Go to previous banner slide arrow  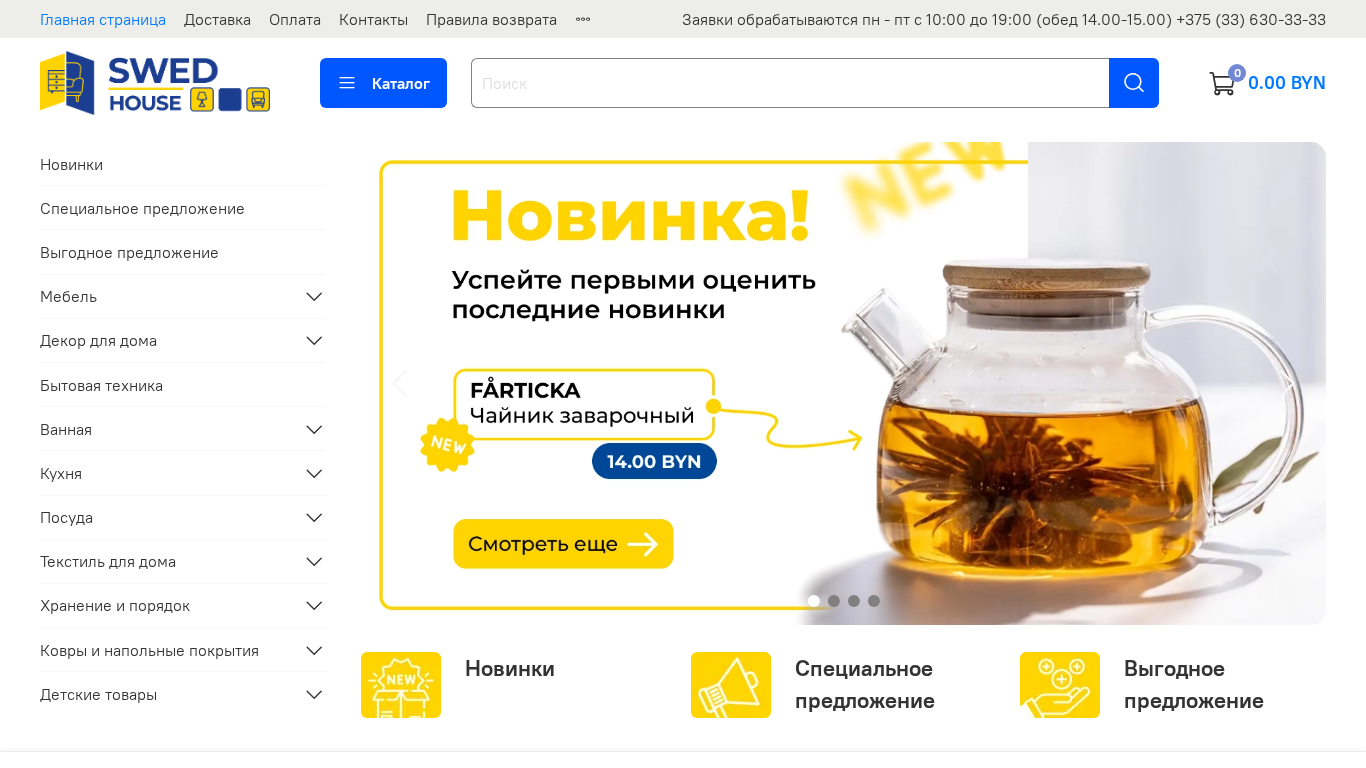[400, 383]
